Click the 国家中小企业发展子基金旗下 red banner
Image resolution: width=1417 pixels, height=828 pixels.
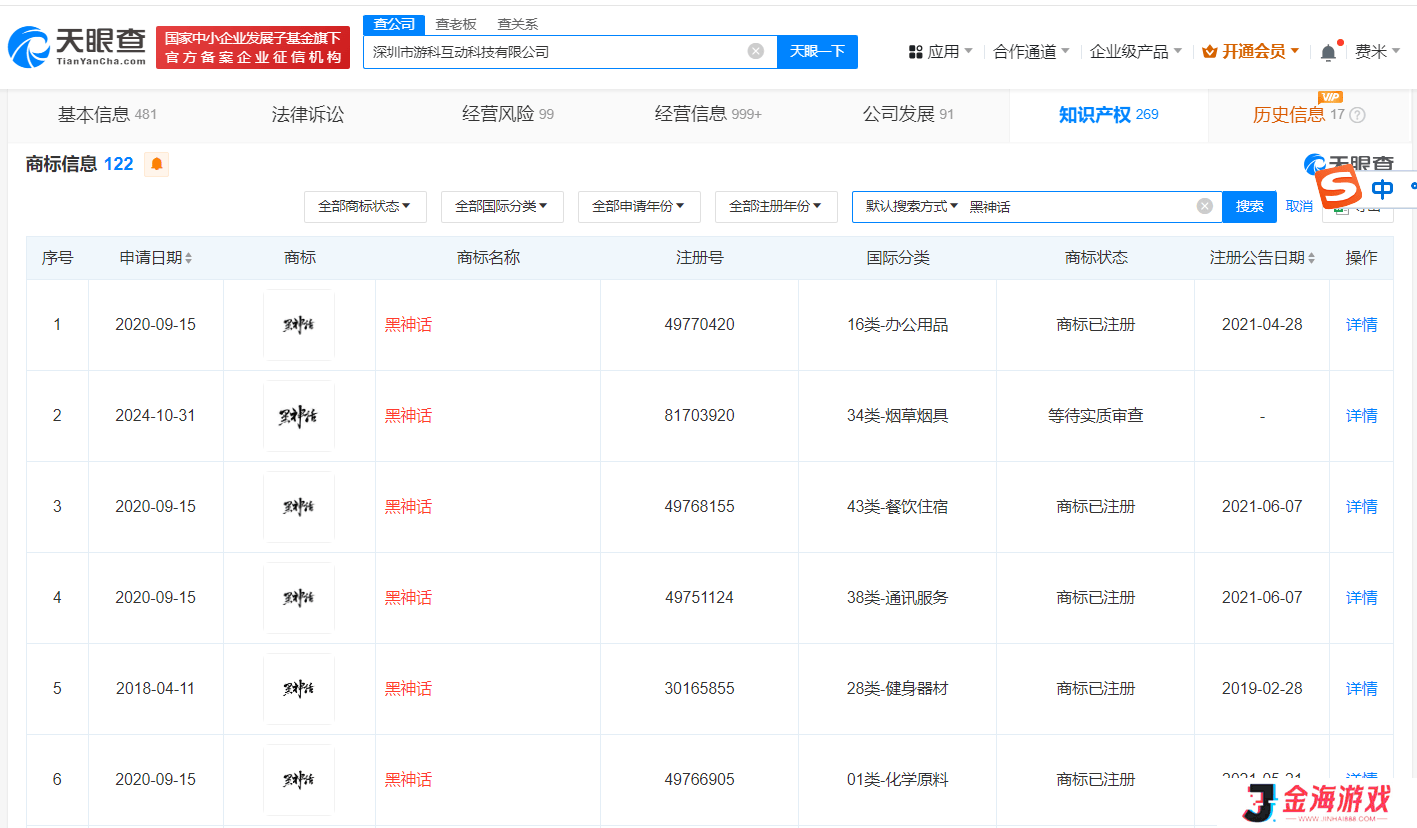[x=253, y=47]
